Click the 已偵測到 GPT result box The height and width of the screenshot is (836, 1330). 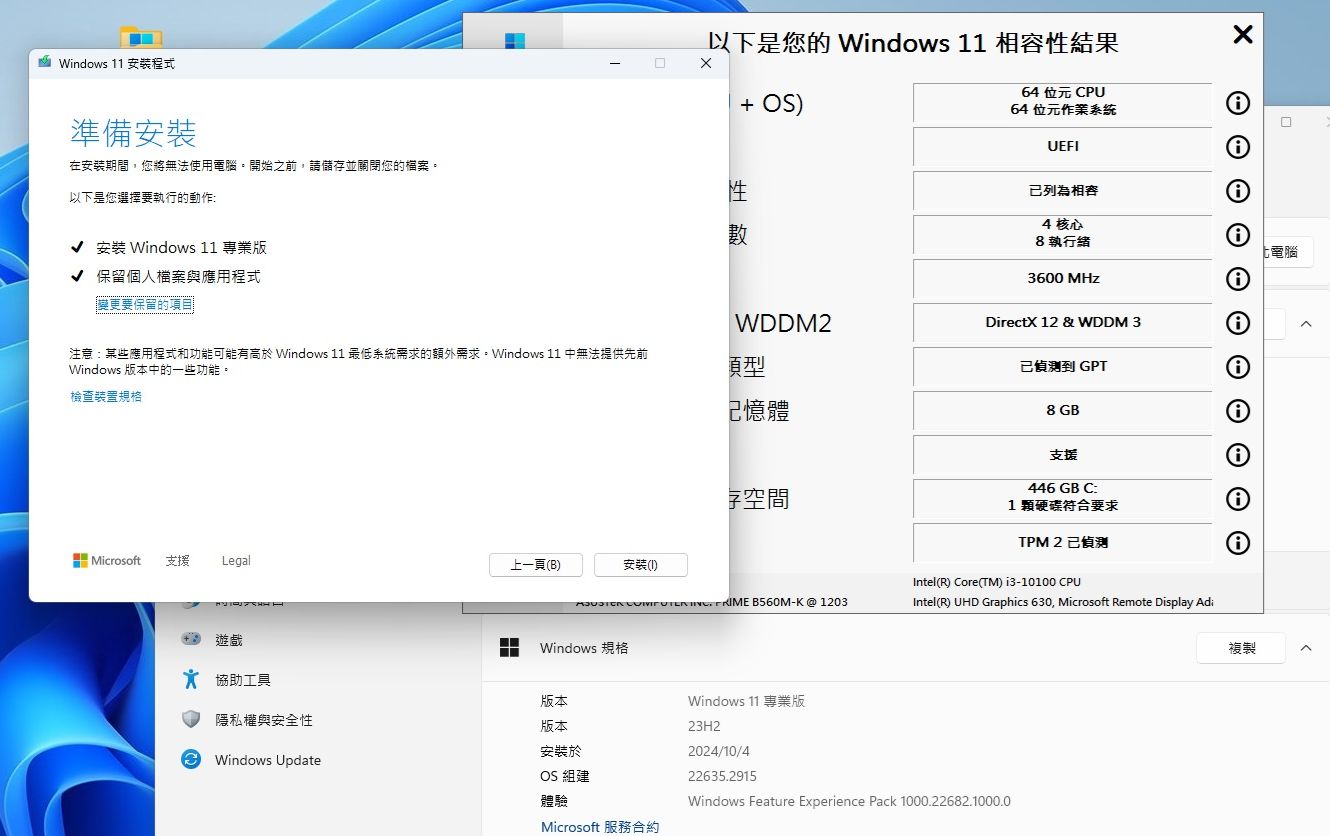pyautogui.click(x=1063, y=366)
